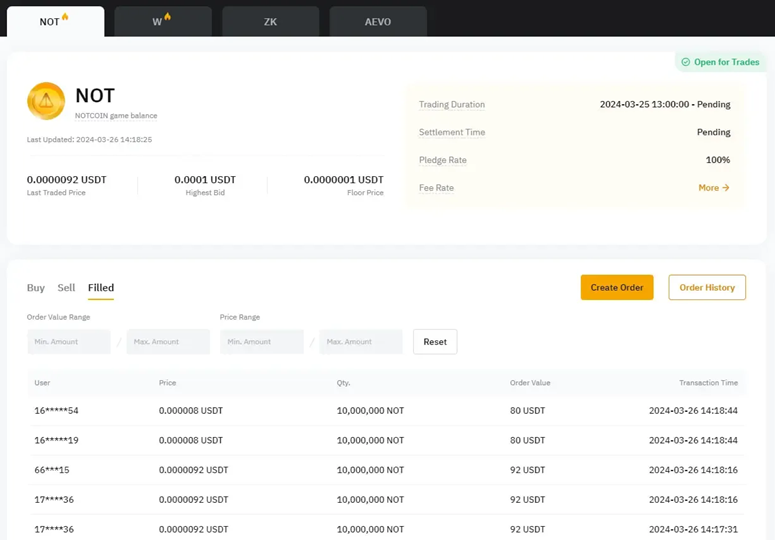
Task: Open the Fee Rate More link
Action: (713, 188)
